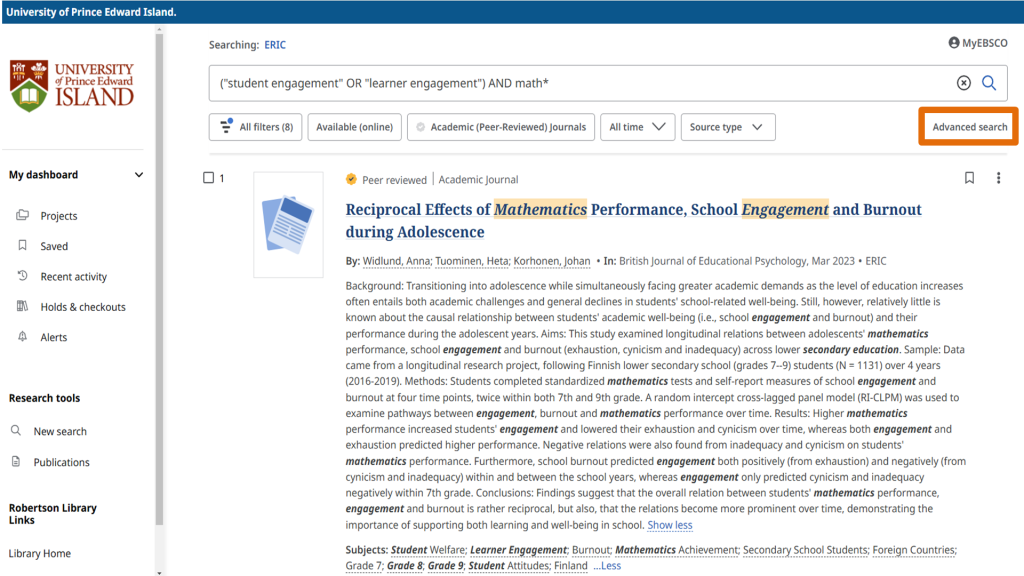
Task: Bookmark the first result with save icon
Action: 969,178
